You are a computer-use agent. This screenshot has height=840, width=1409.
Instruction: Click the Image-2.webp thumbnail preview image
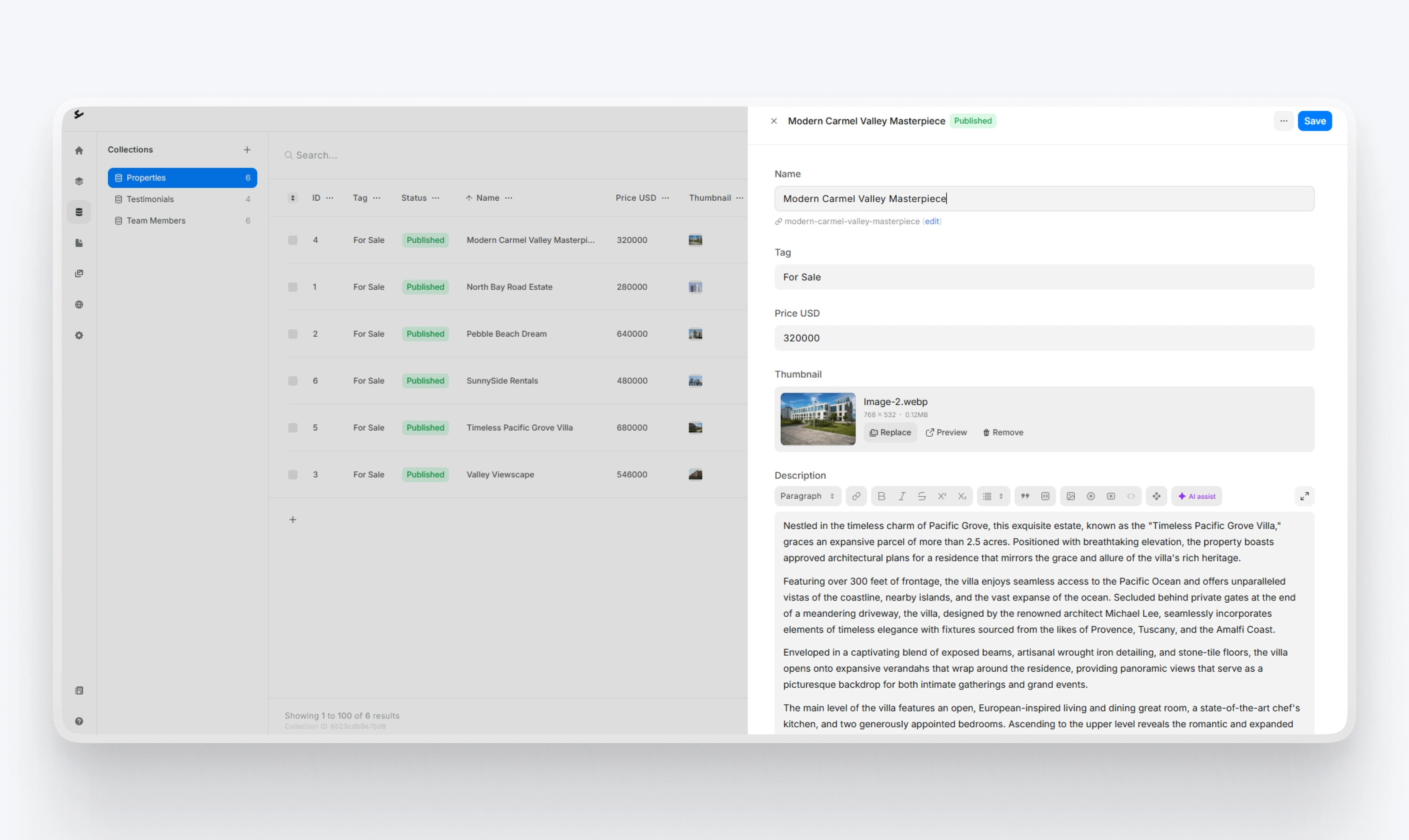pos(818,420)
